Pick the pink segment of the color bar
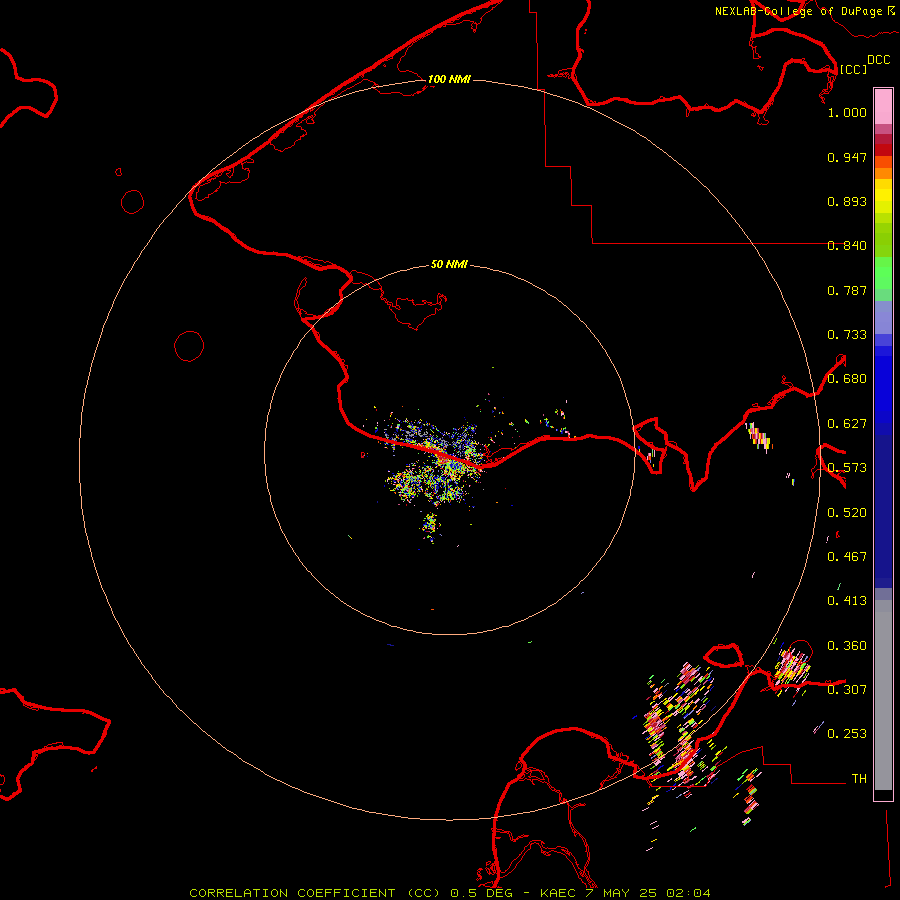900x900 pixels. click(x=883, y=107)
